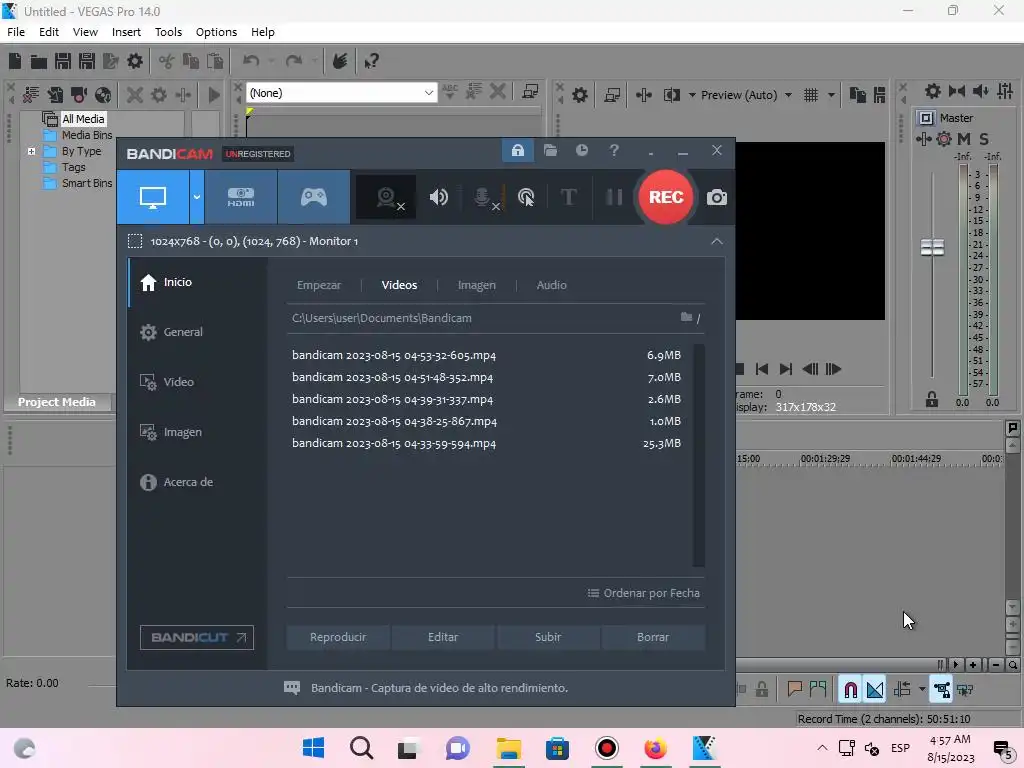
Task: Open the (None) preset dropdown
Action: click(341, 93)
